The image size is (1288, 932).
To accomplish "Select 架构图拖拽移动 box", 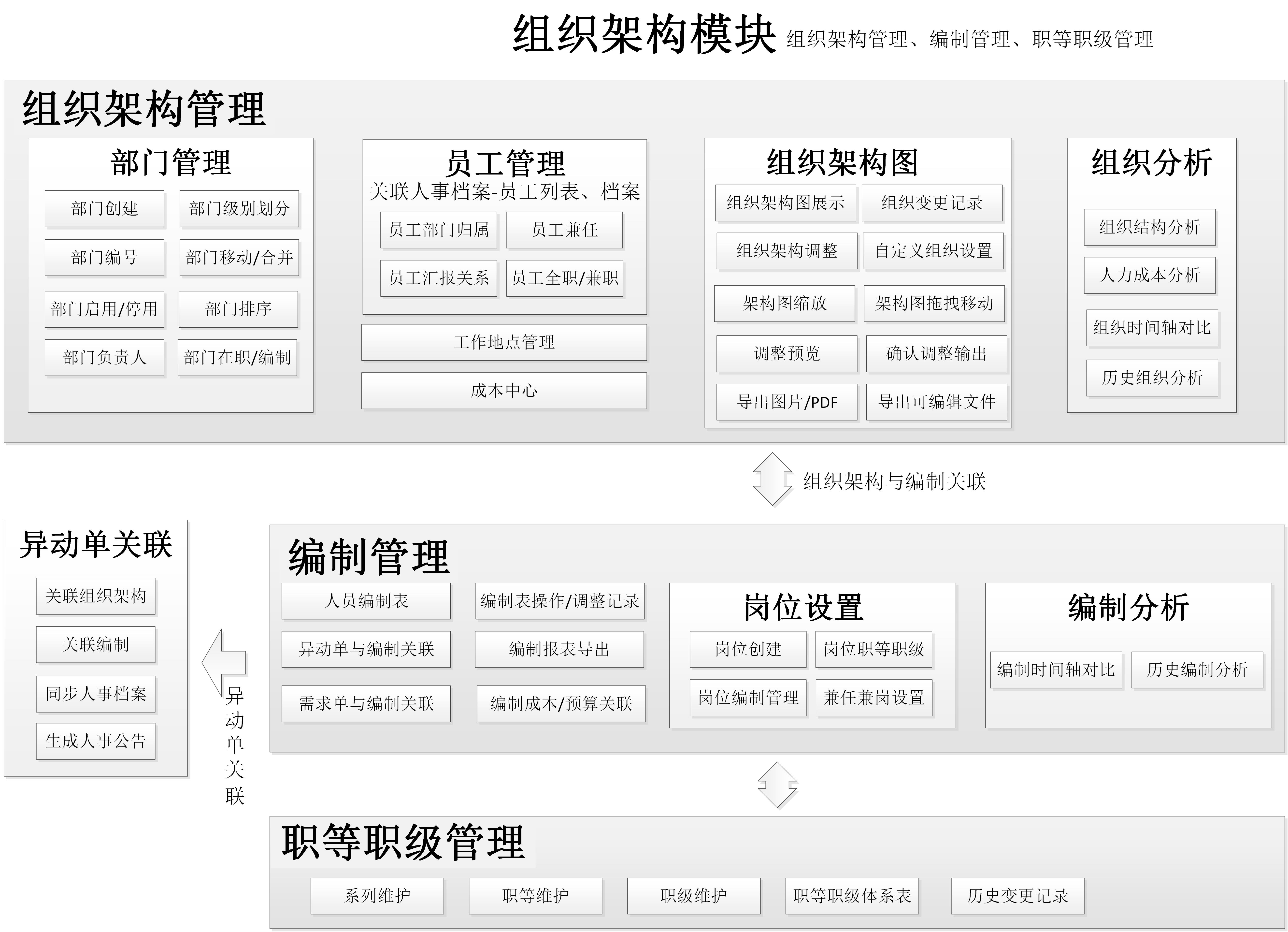I will pyautogui.click(x=935, y=303).
